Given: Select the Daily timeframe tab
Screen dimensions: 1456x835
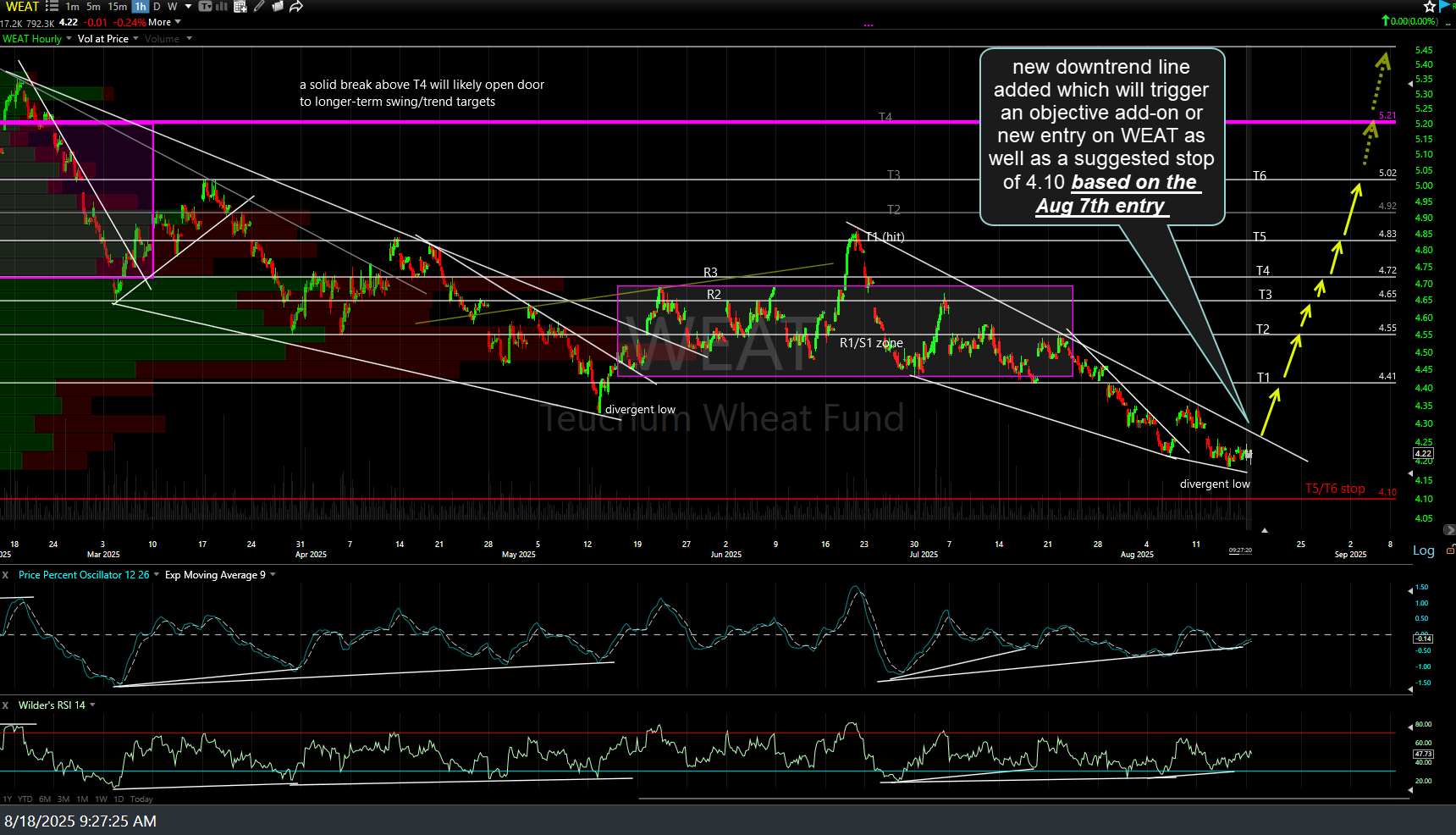Looking at the screenshot, I should click(x=157, y=6).
